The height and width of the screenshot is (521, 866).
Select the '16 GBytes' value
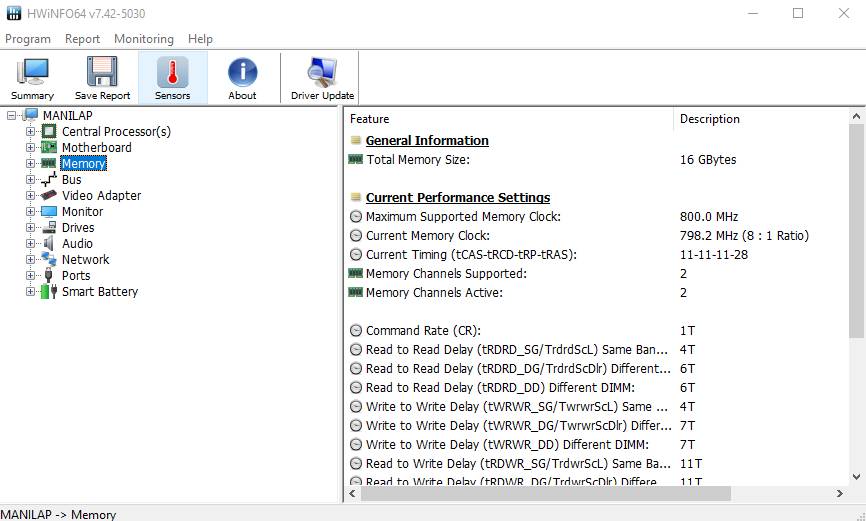coord(707,160)
